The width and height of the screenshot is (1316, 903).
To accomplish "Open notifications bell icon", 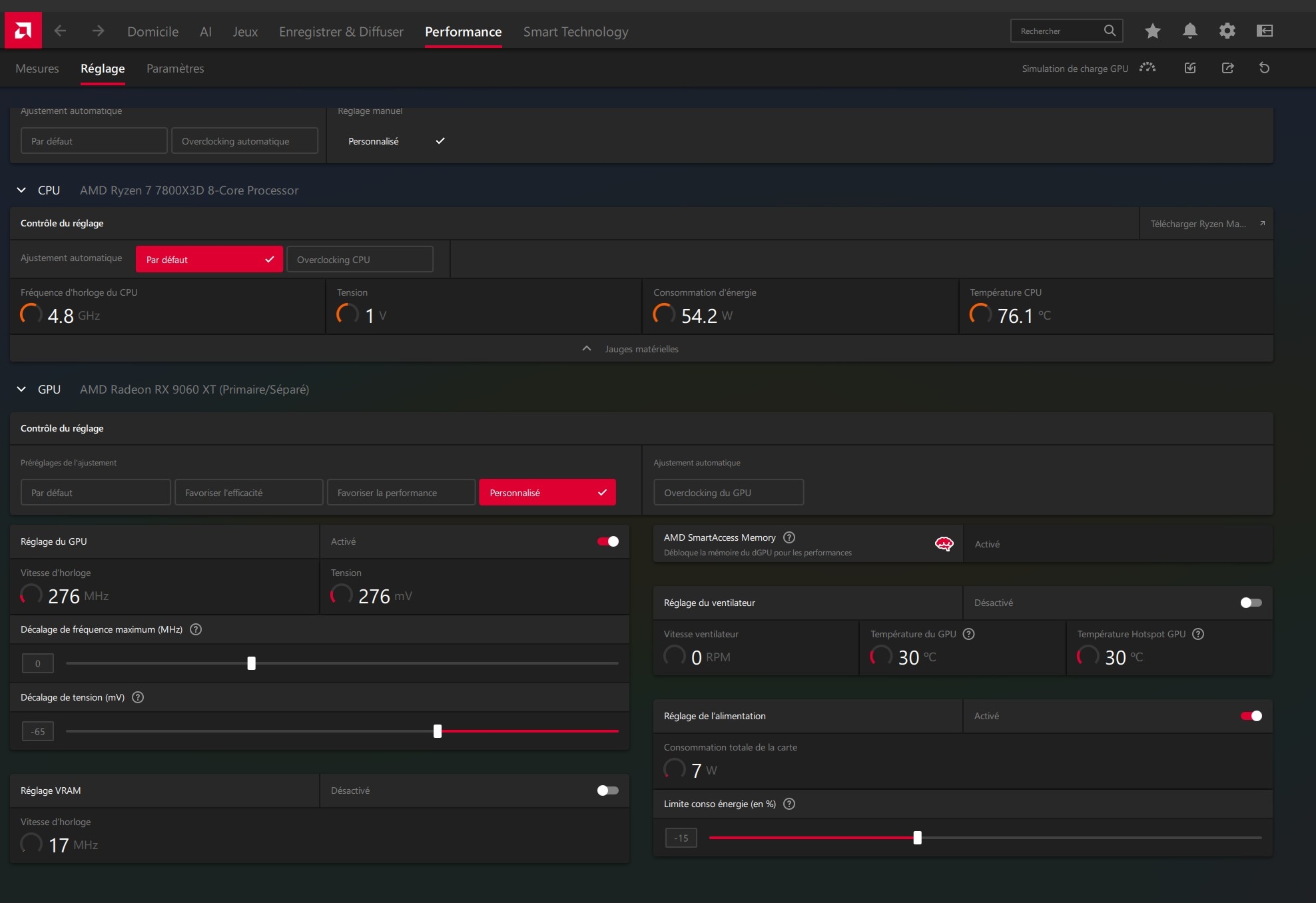I will point(1189,31).
